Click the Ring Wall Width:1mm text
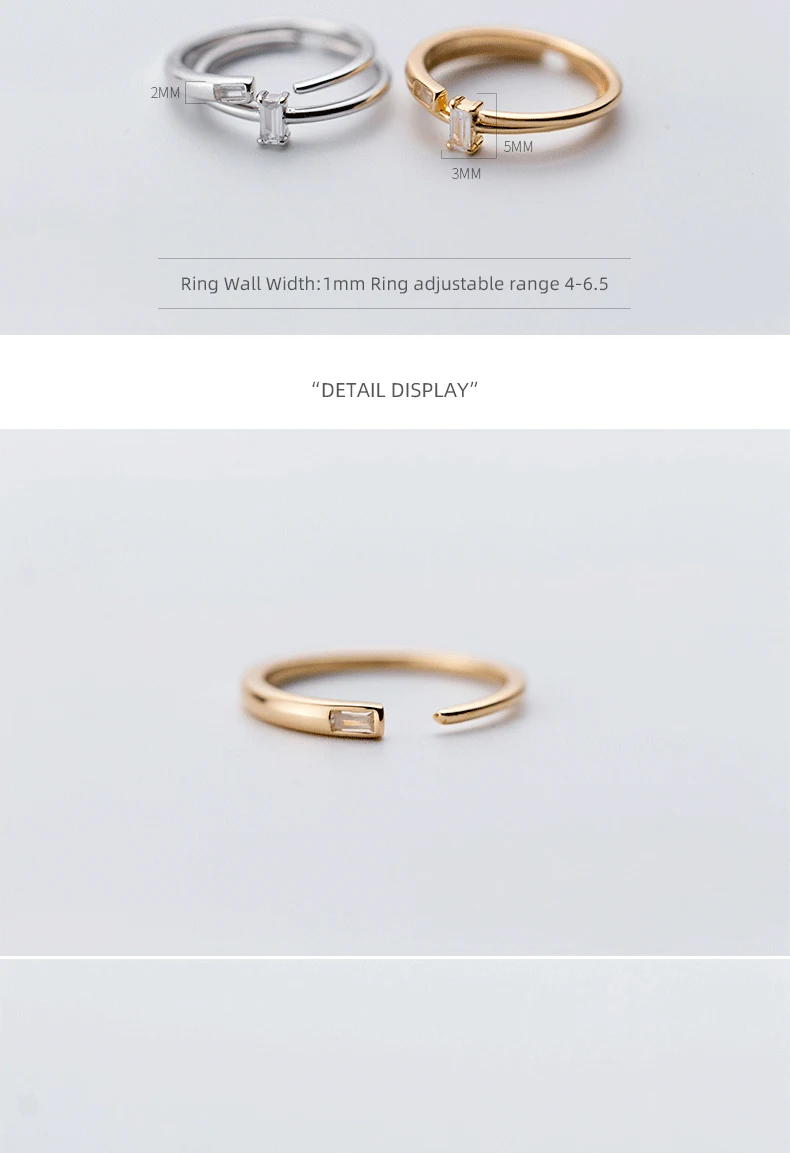This screenshot has width=790, height=1153. pyautogui.click(x=273, y=283)
